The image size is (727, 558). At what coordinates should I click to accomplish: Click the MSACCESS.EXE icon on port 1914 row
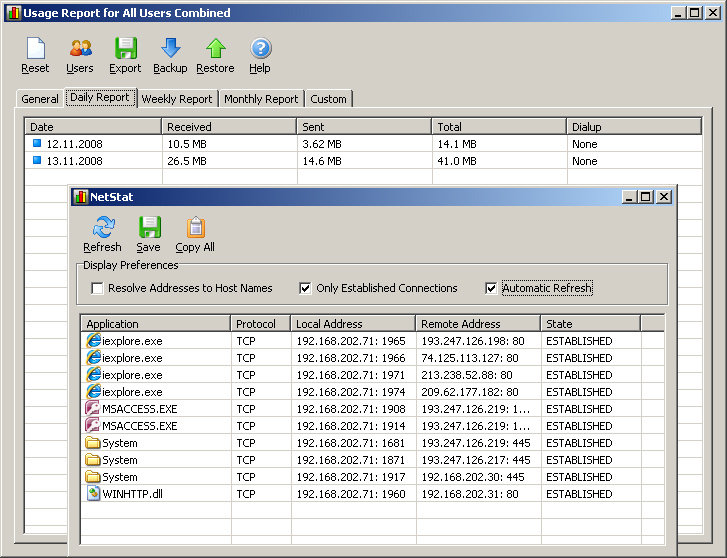pos(93,425)
